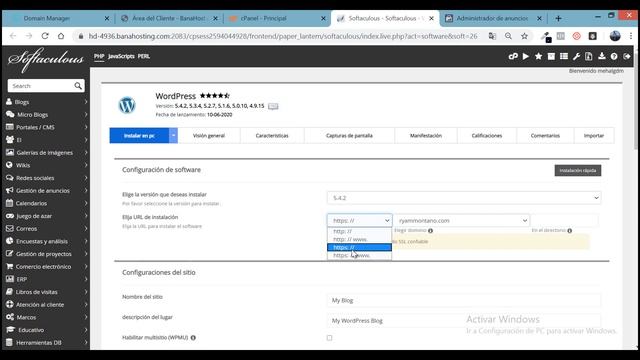The image size is (640, 360).
Task: Open the protocol https:// dropdown
Action: click(x=360, y=220)
